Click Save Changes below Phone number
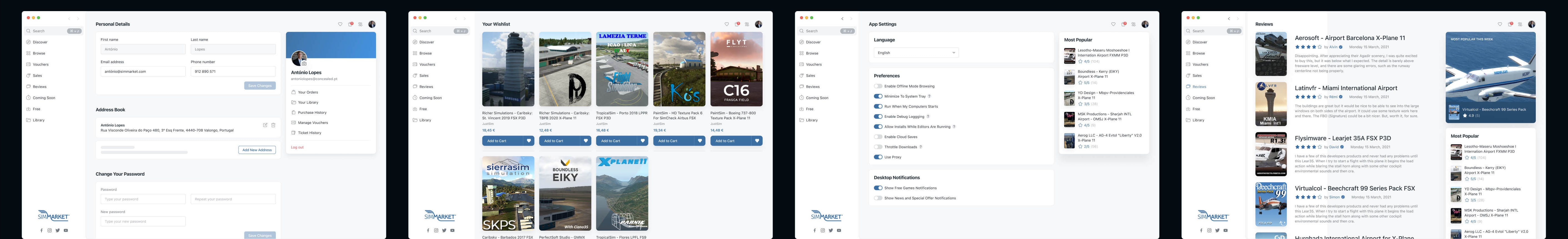The height and width of the screenshot is (239, 1568). point(260,86)
